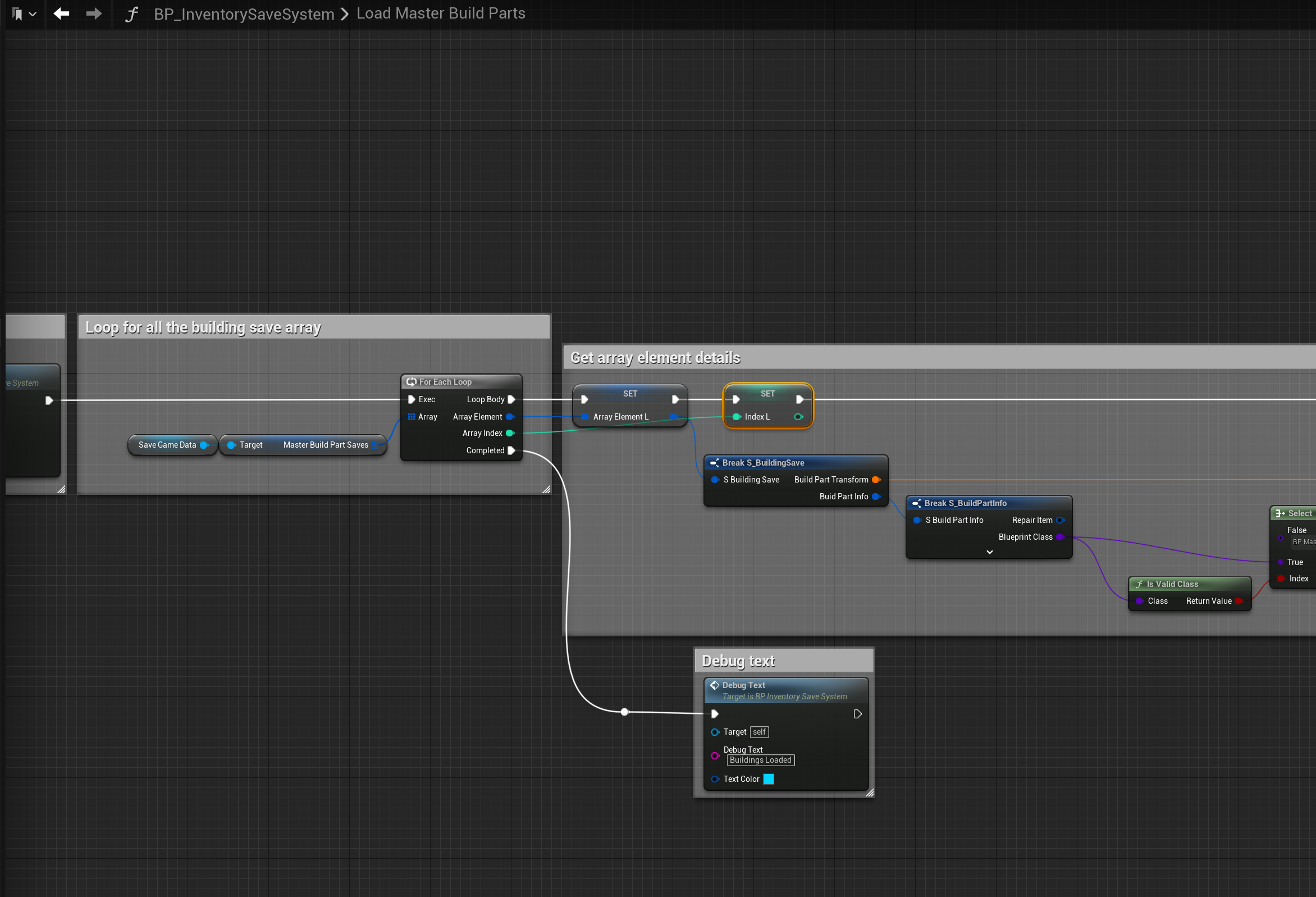Click the Build Part Transform orange pin
Viewport: 1316px width, 897px height.
pyautogui.click(x=876, y=480)
